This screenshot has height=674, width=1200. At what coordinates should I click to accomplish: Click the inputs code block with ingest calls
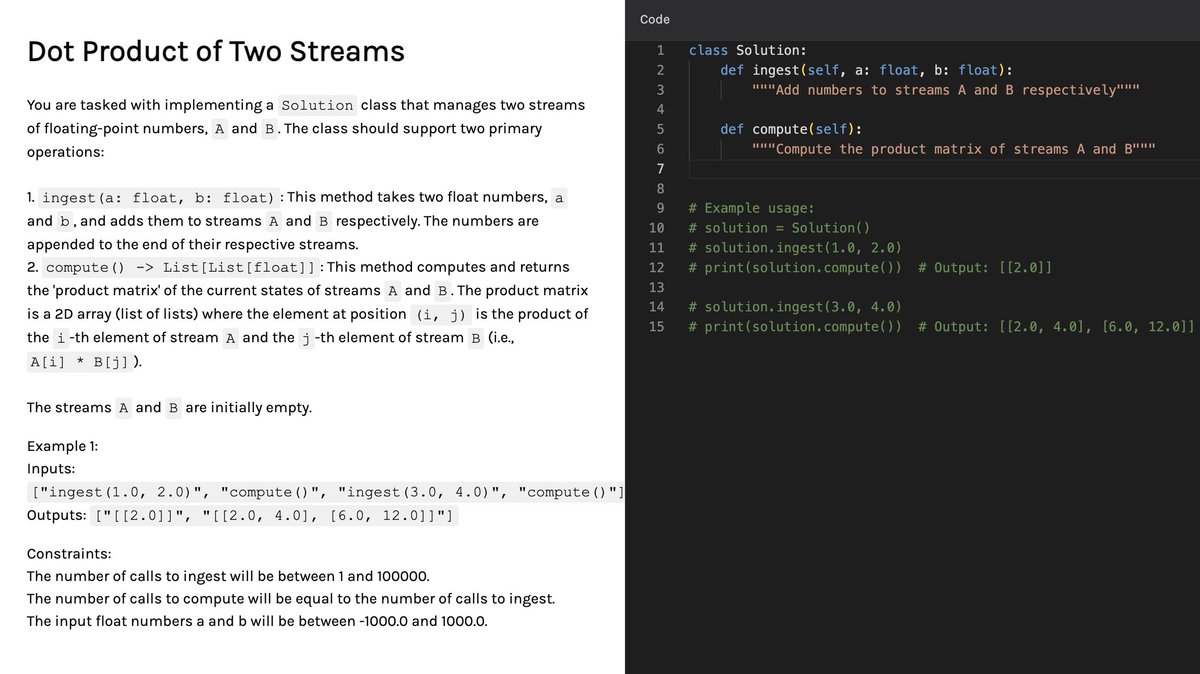[x=328, y=492]
